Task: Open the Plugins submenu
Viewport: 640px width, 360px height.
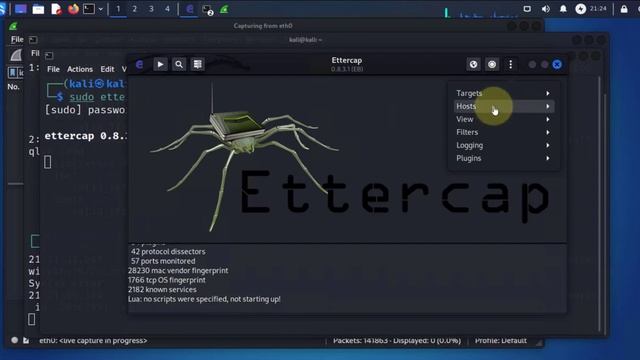Action: click(x=503, y=158)
